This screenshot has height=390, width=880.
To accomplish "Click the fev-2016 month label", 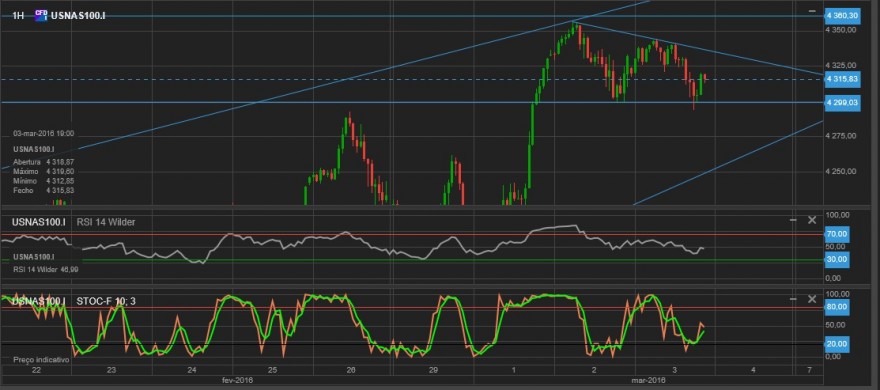I will click(237, 380).
